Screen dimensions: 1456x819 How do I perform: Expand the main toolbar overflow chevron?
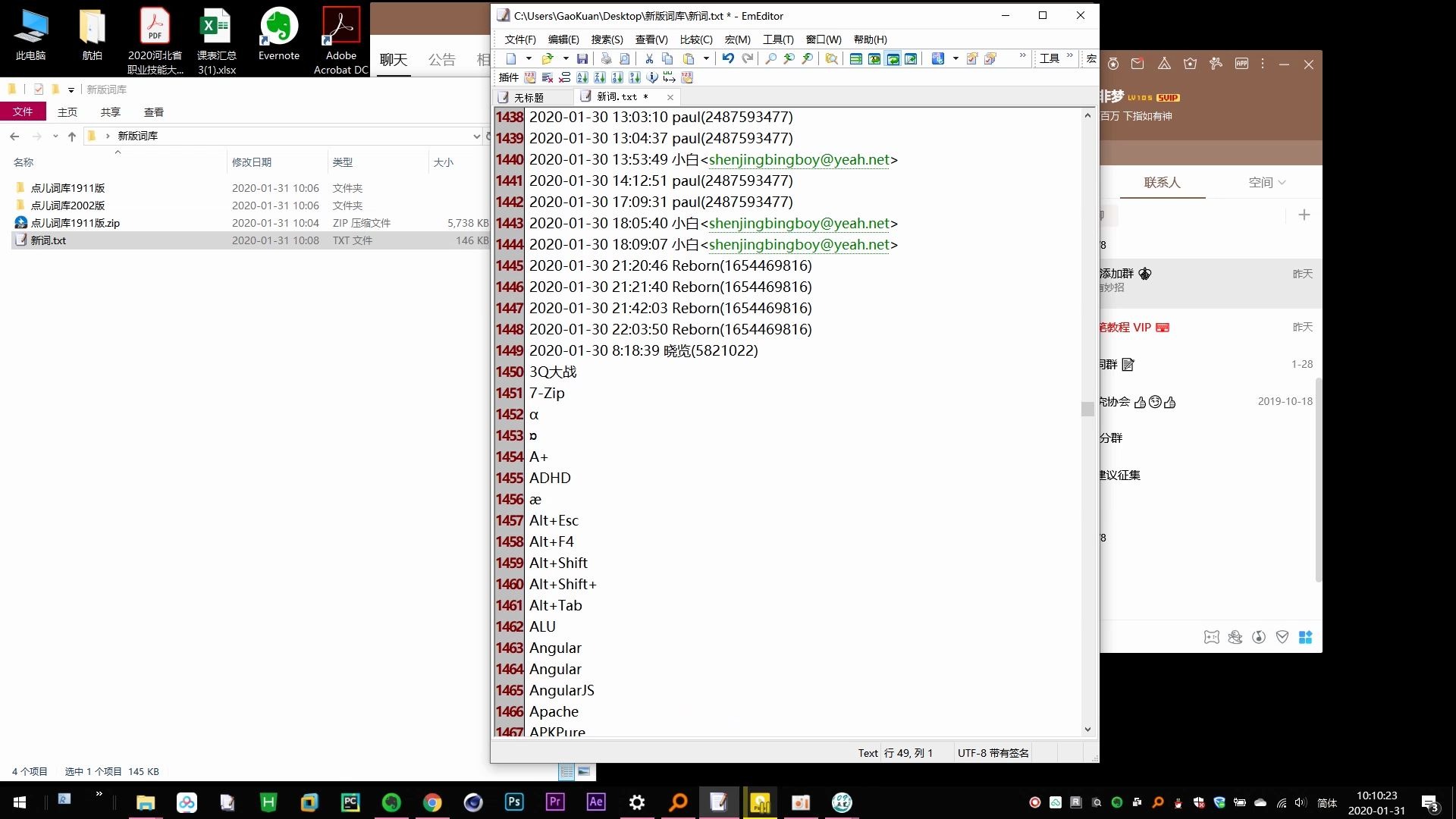(x=1023, y=55)
